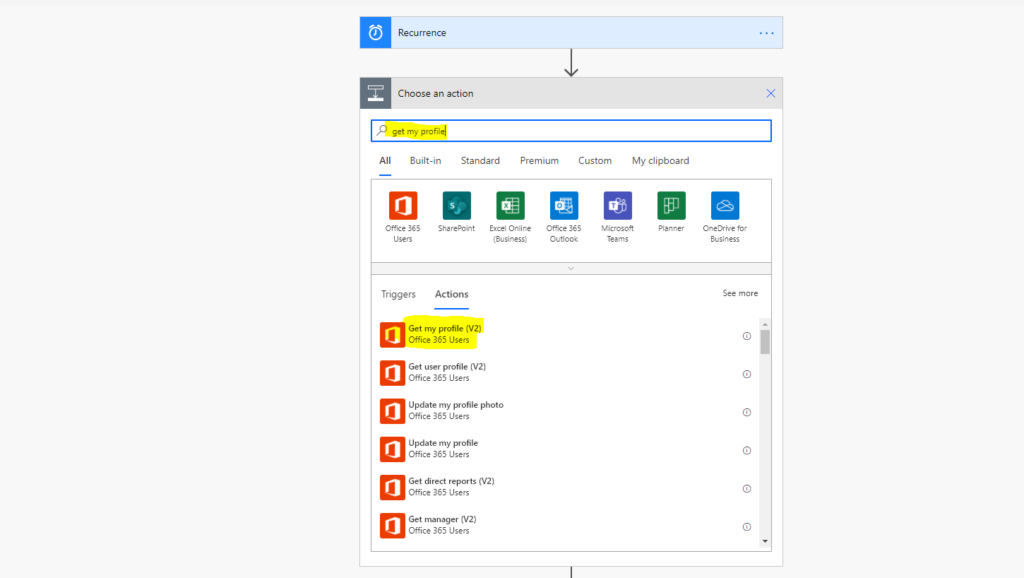Choose the Office 365 Users connector
The width and height of the screenshot is (1024, 578).
(403, 217)
